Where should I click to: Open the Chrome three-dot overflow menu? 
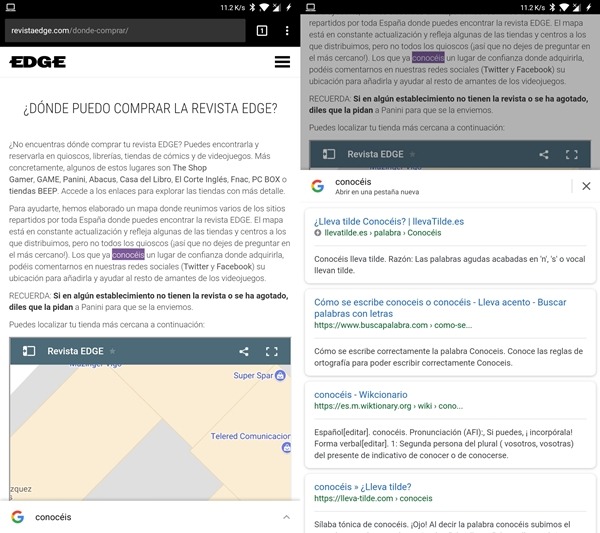pyautogui.click(x=287, y=31)
